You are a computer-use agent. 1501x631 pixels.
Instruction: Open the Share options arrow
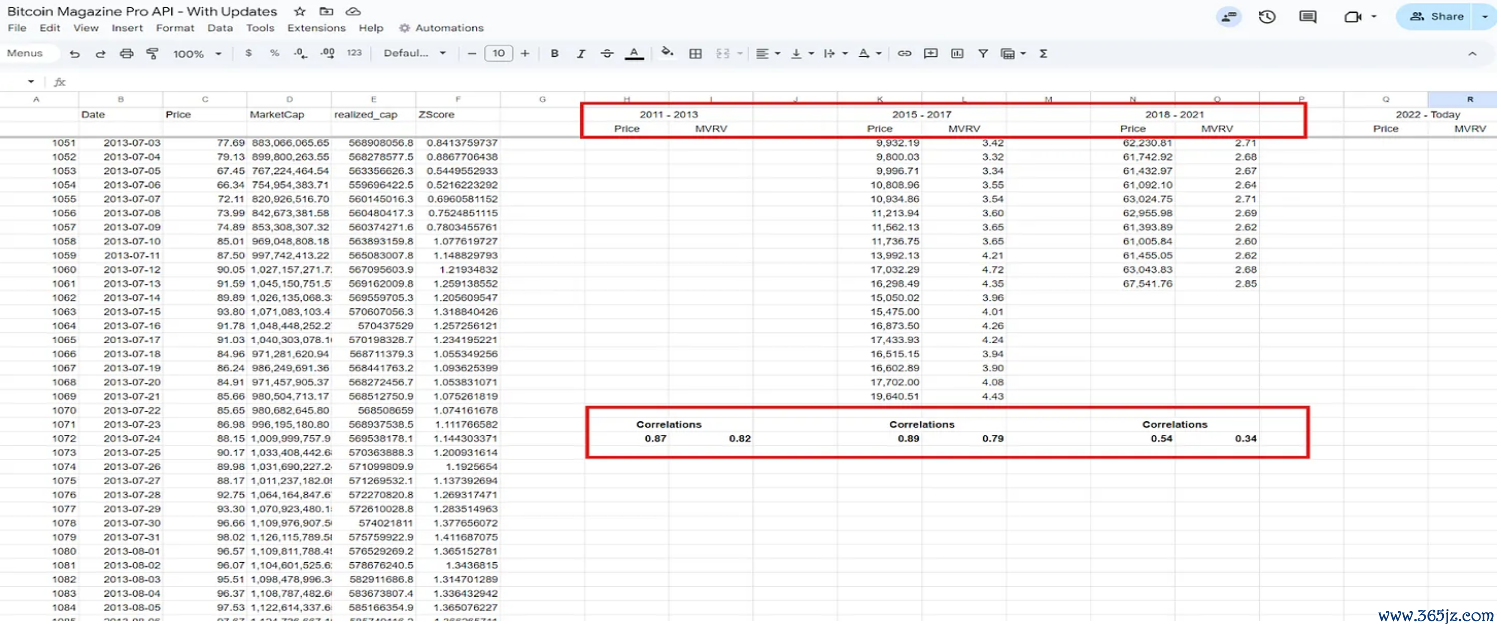point(1485,16)
